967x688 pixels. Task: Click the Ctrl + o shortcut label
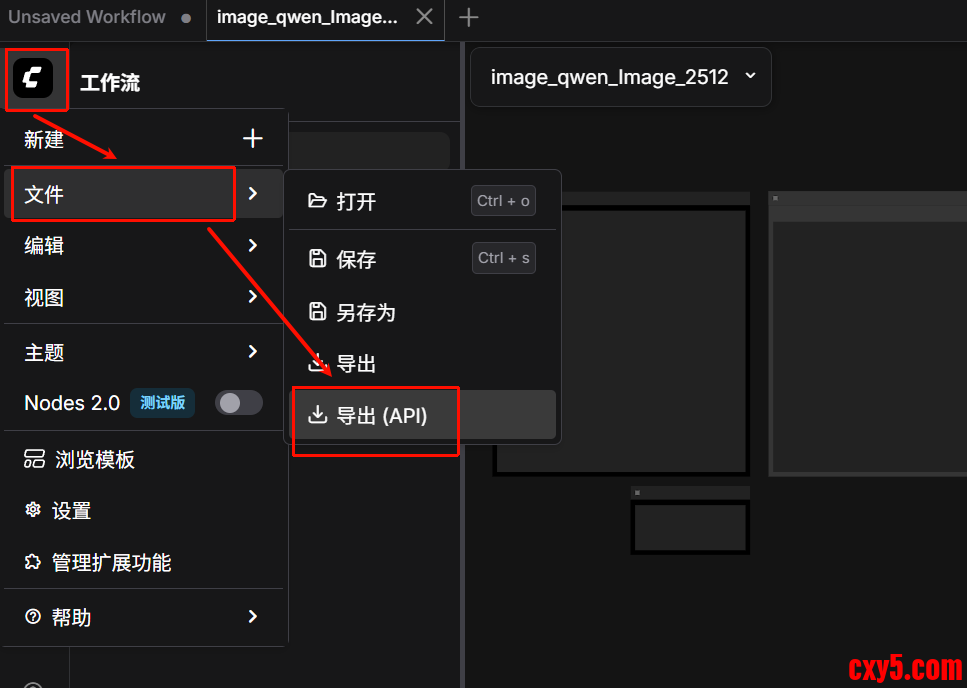click(503, 201)
